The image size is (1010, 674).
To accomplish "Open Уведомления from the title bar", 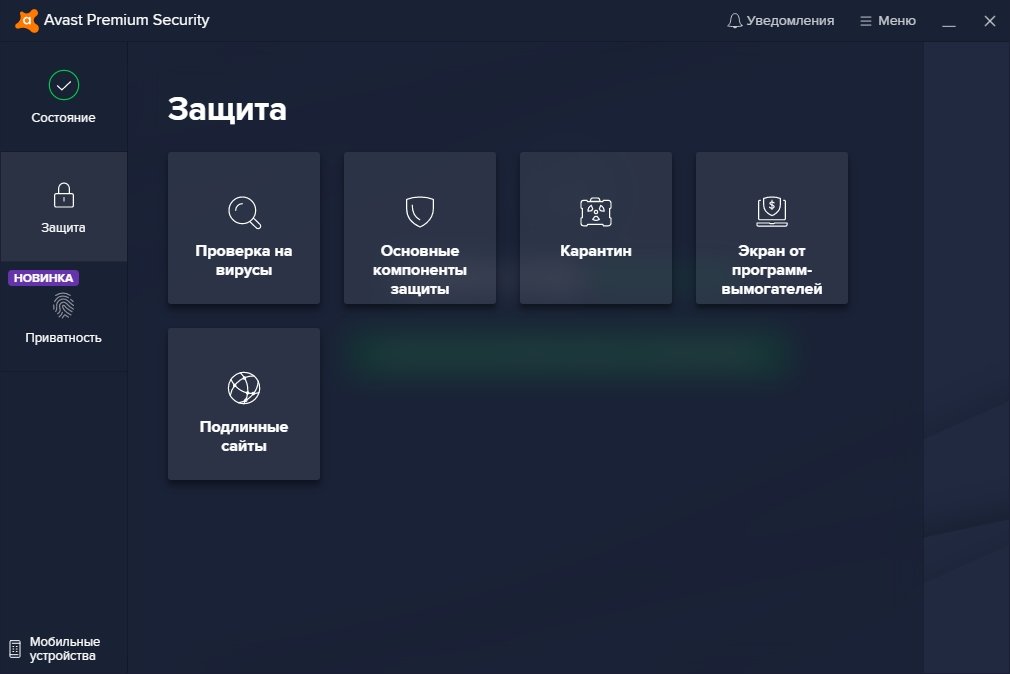I will pos(790,21).
